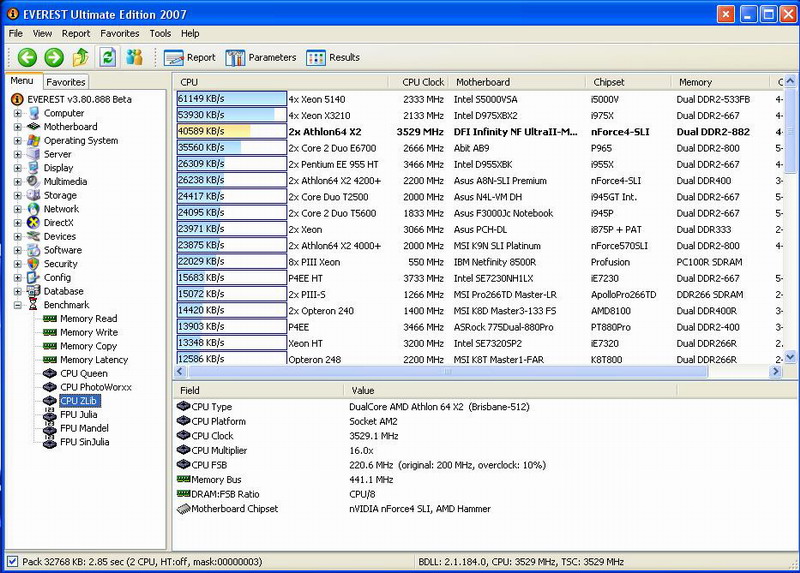Sort by the CPU Clock column header
This screenshot has width=800, height=573.
coord(418,82)
